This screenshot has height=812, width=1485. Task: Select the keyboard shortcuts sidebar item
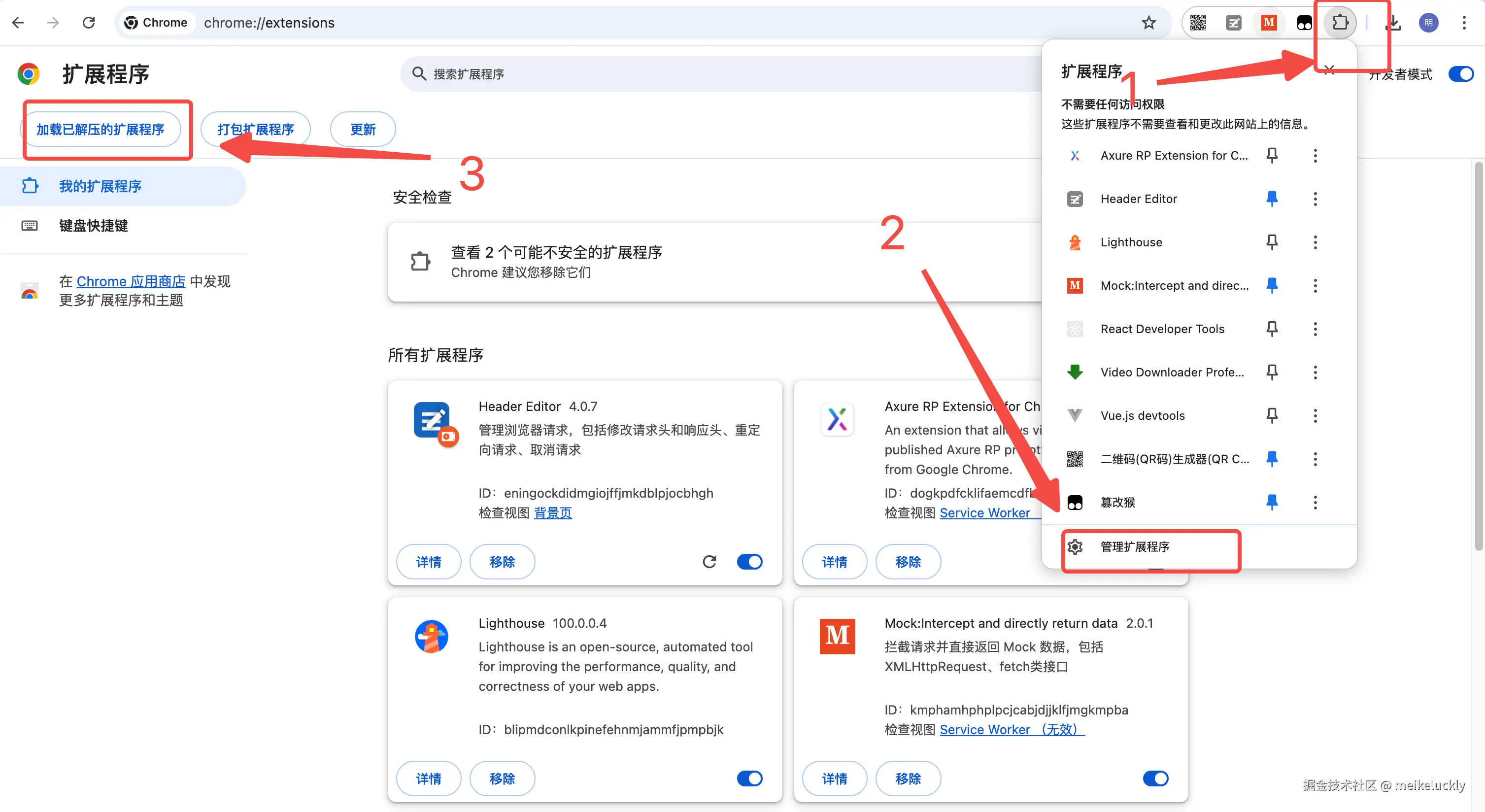point(94,225)
